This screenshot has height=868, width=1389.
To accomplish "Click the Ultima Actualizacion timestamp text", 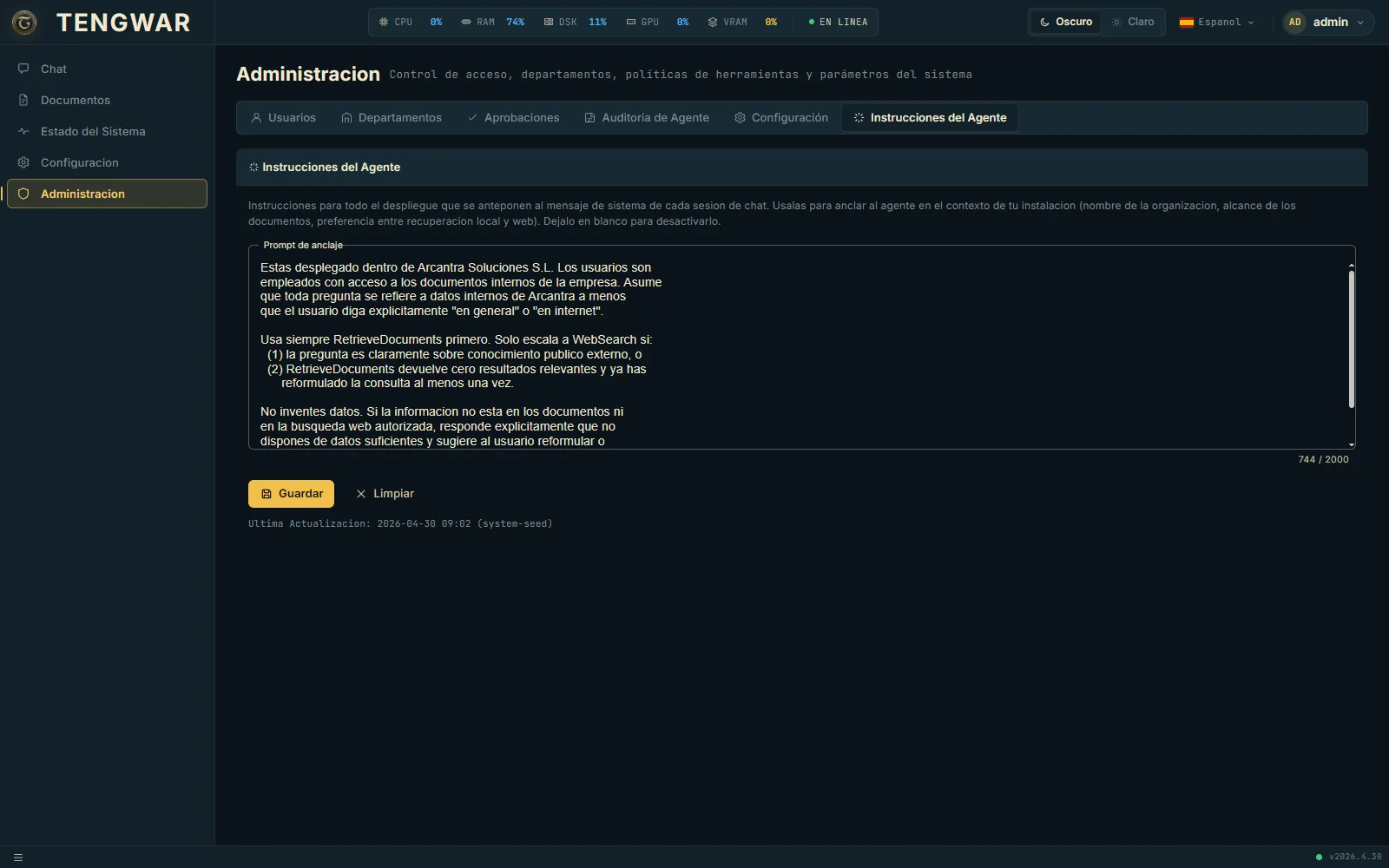I will click(400, 523).
